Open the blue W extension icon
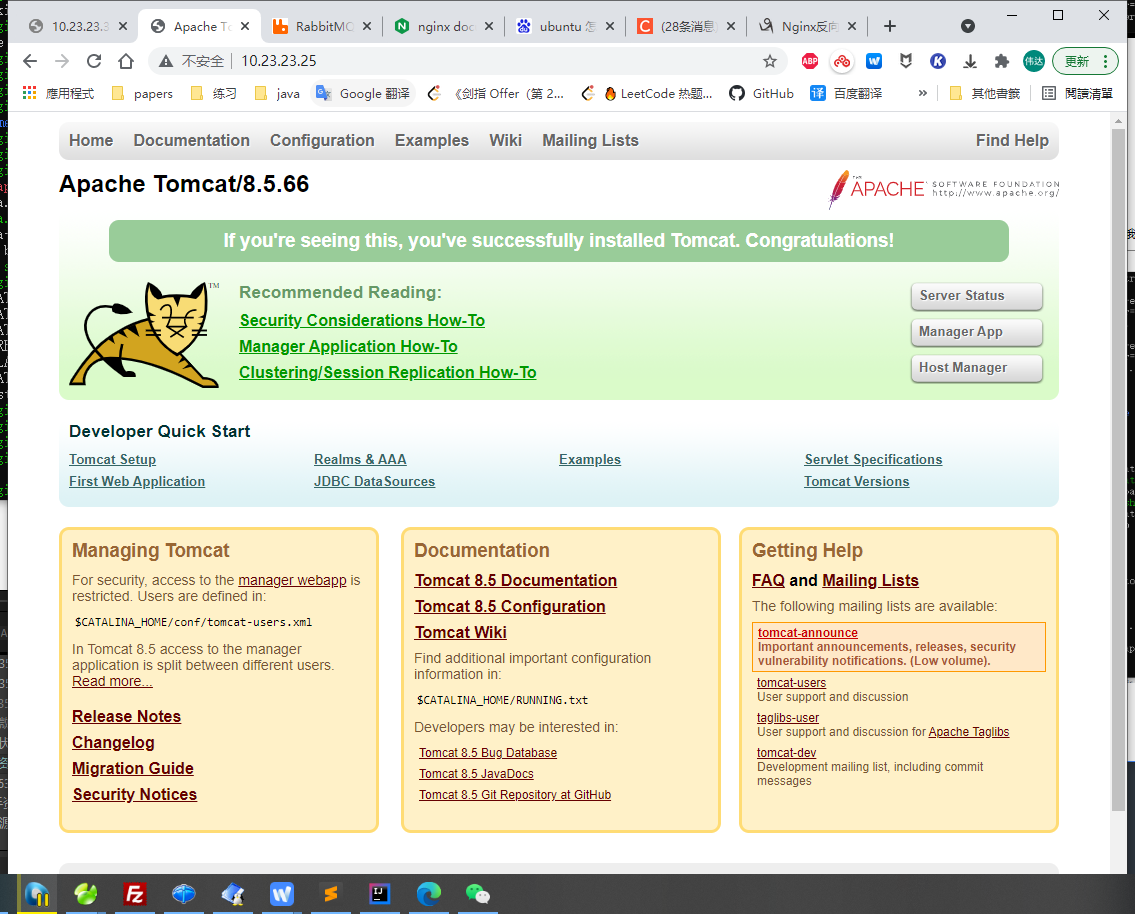 874,62
